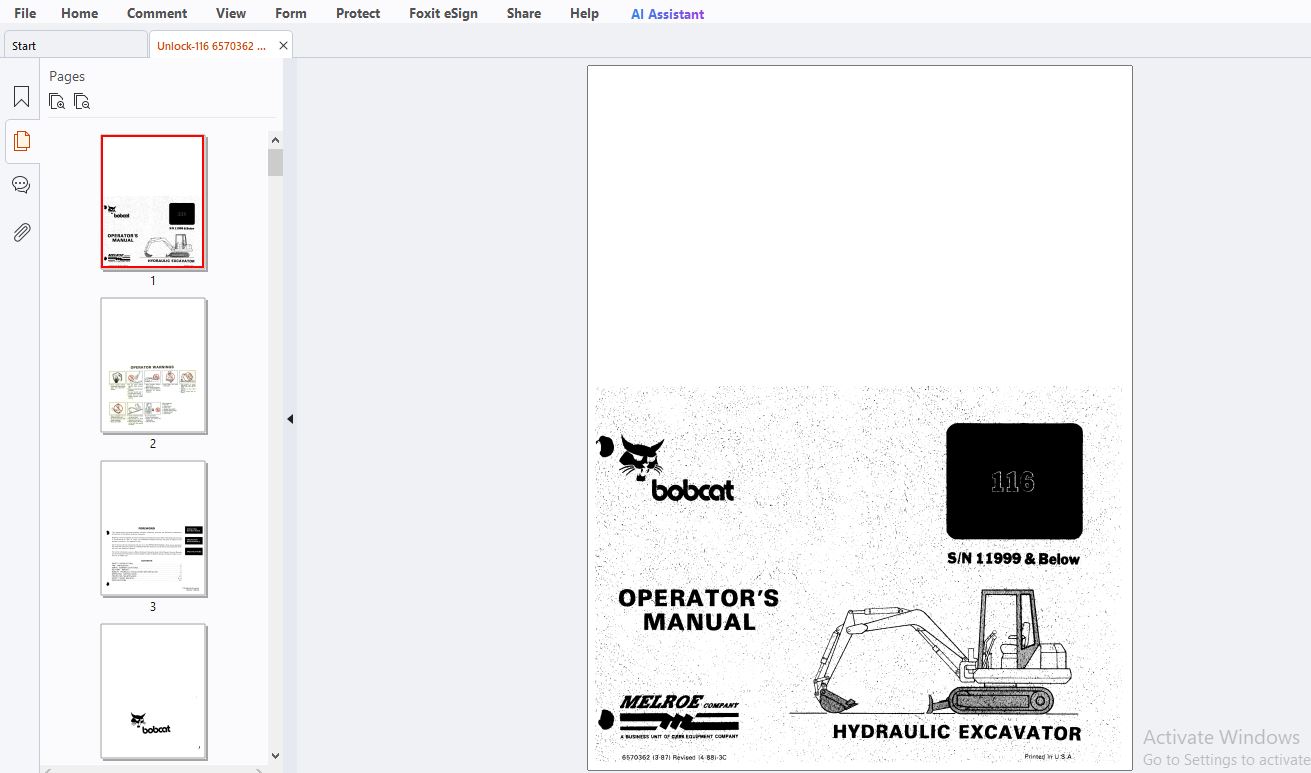Close the Unlock-116 6570362 document tab
This screenshot has width=1311, height=773.
tap(283, 45)
